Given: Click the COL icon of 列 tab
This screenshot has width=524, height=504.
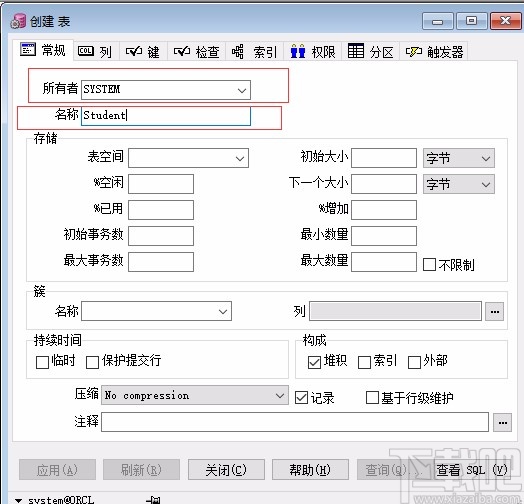Looking at the screenshot, I should tap(86, 51).
